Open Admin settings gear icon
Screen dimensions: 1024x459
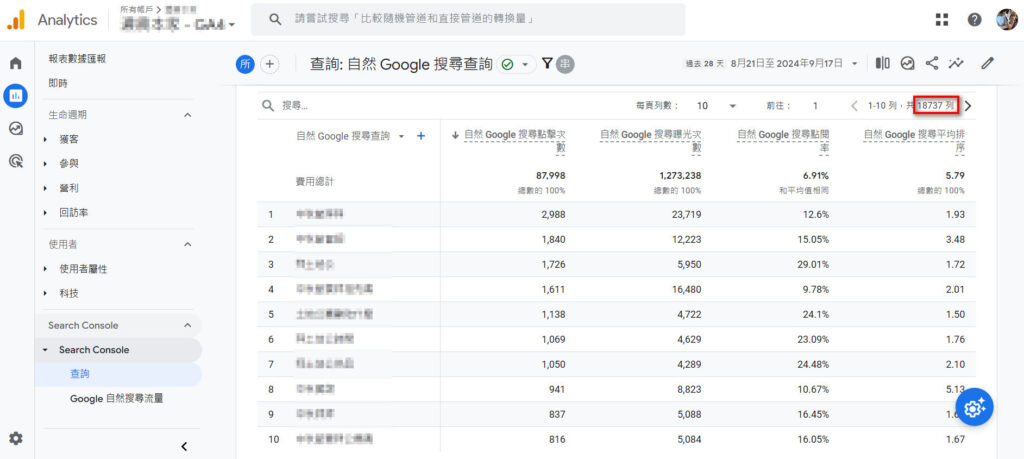coord(15,438)
